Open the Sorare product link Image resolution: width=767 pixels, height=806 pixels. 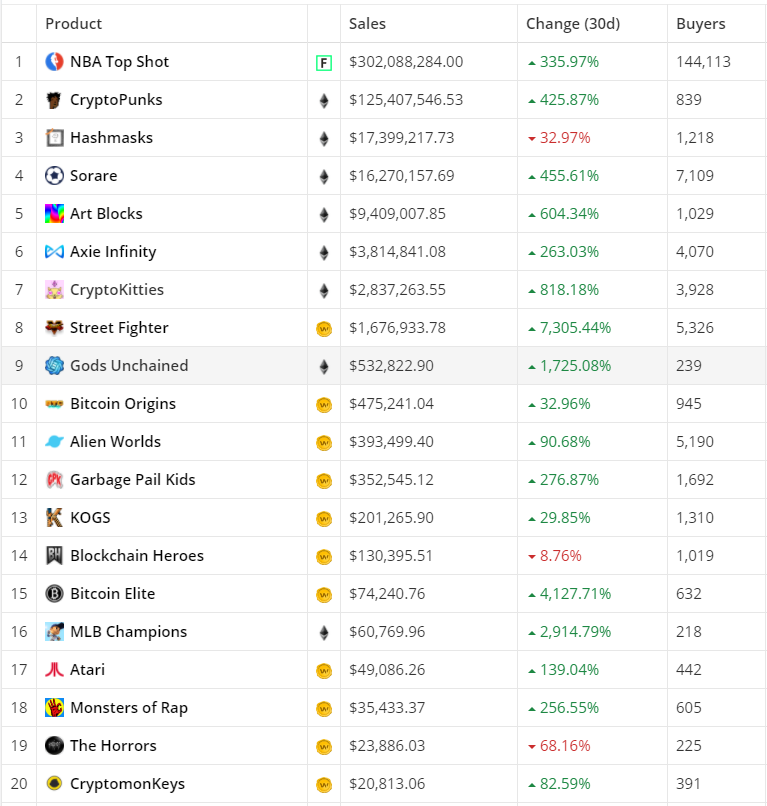pyautogui.click(x=94, y=176)
